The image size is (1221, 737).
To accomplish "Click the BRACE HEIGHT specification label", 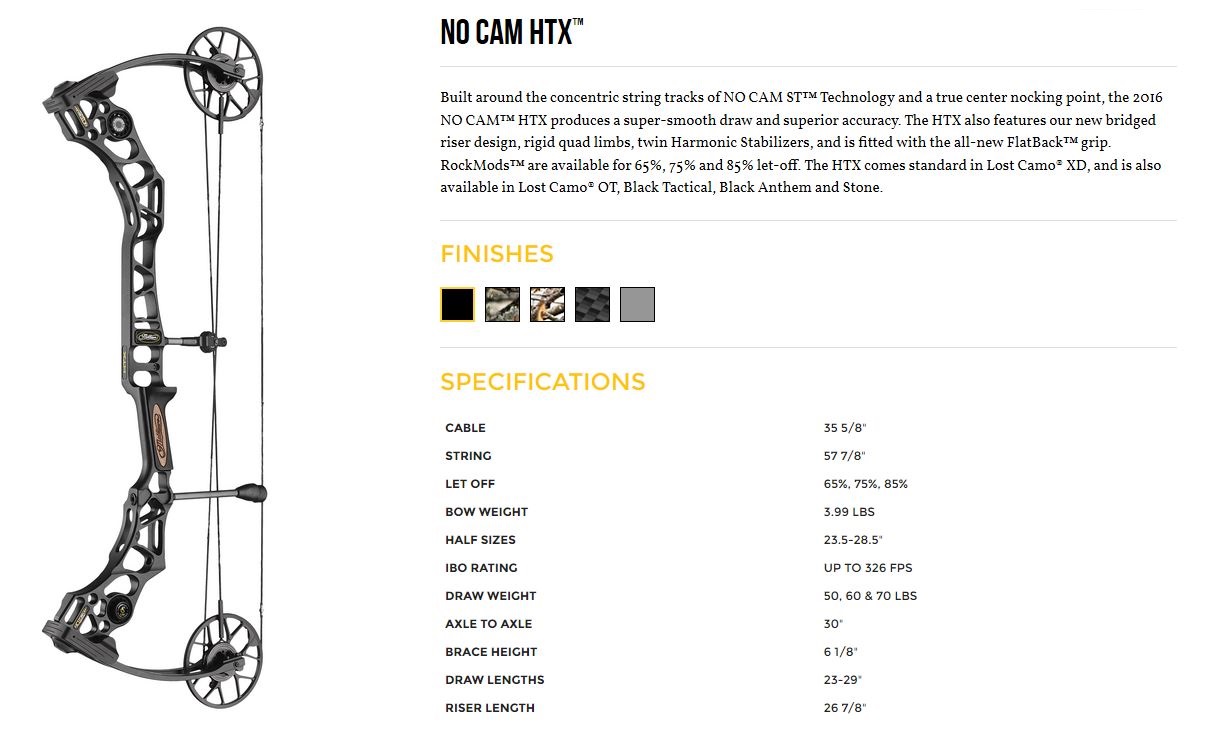I will pyautogui.click(x=491, y=652).
